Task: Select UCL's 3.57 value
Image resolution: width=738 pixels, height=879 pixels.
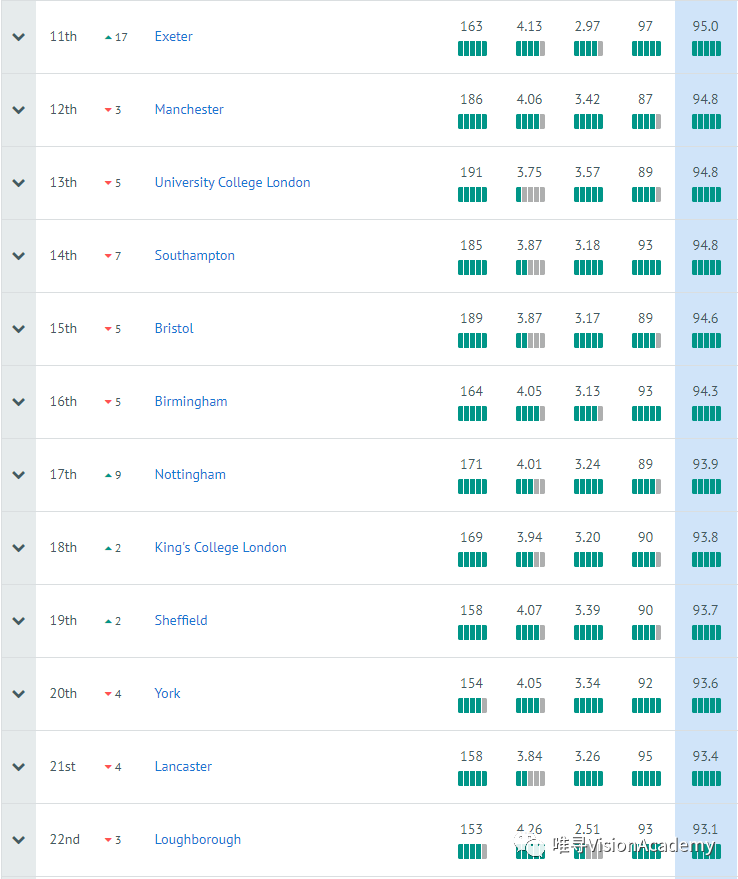Action: tap(587, 172)
